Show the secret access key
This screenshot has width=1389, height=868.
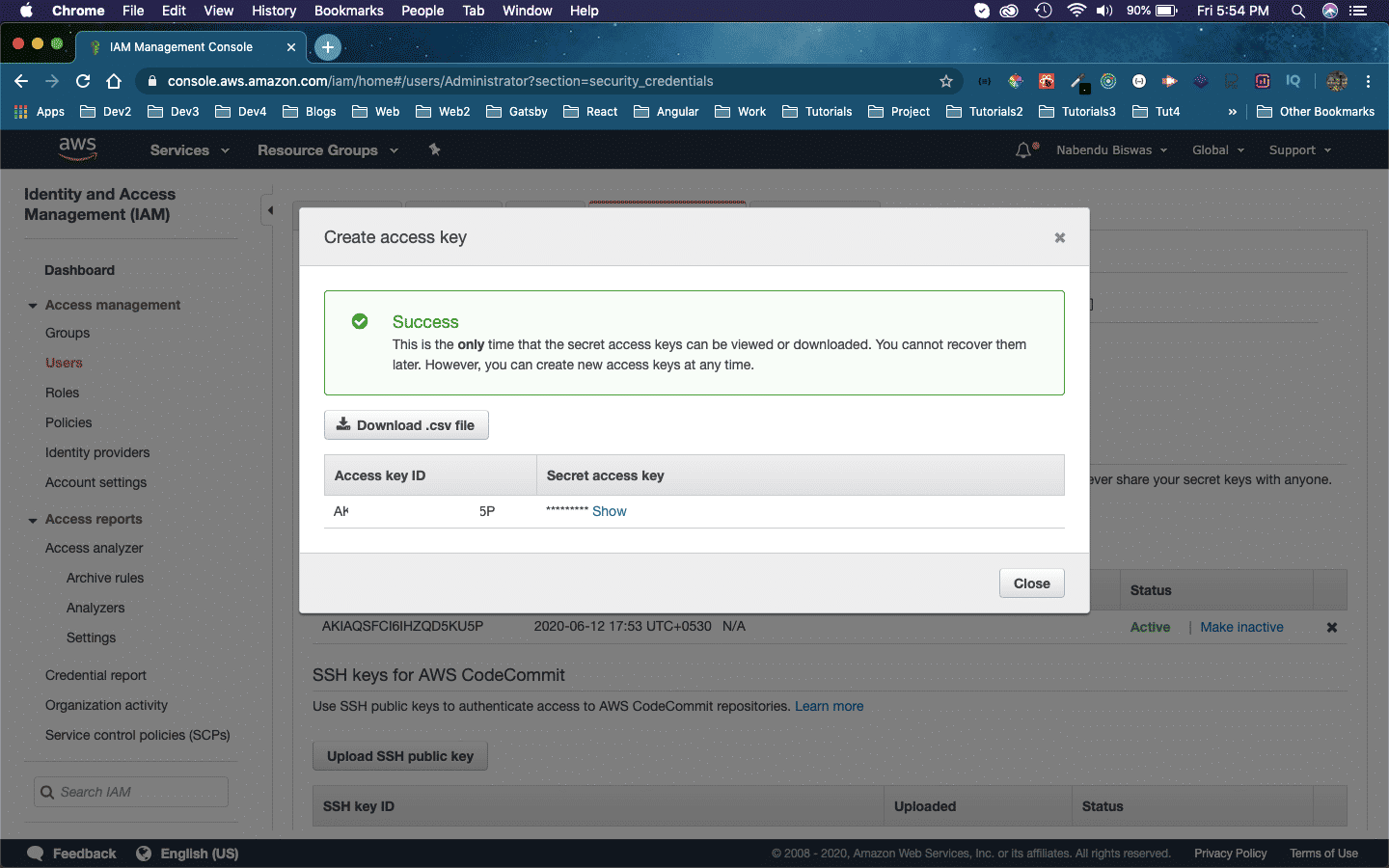(x=610, y=511)
